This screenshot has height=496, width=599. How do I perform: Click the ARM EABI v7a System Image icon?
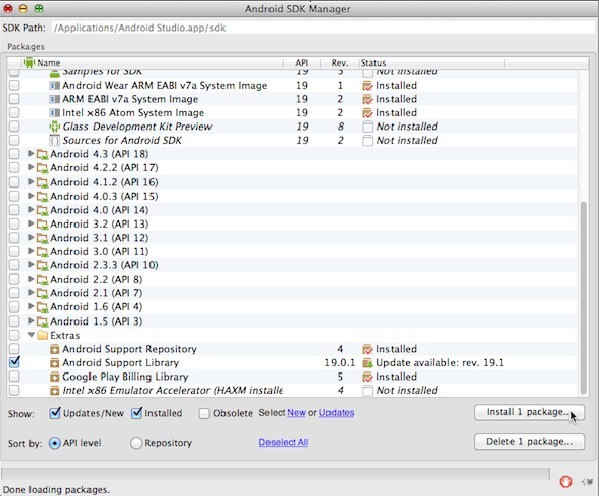55,99
